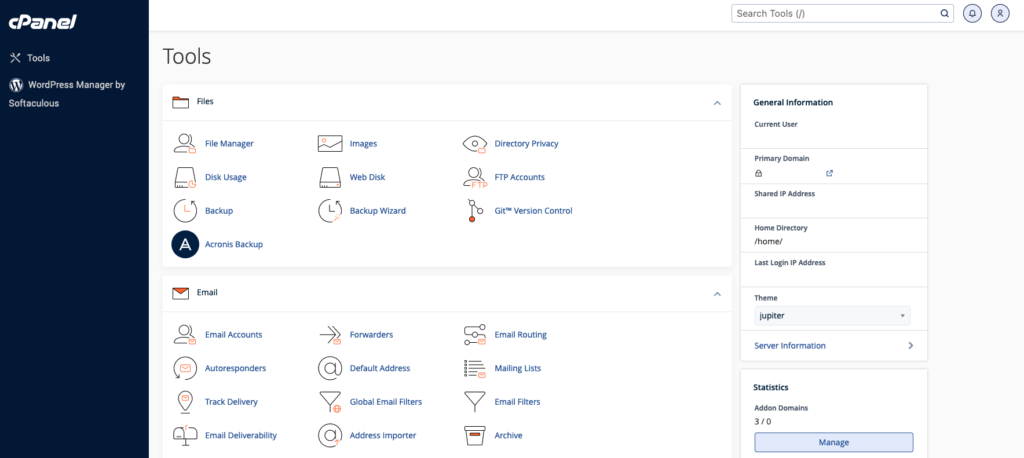
Task: Click the Server Information link text
Action: (790, 346)
